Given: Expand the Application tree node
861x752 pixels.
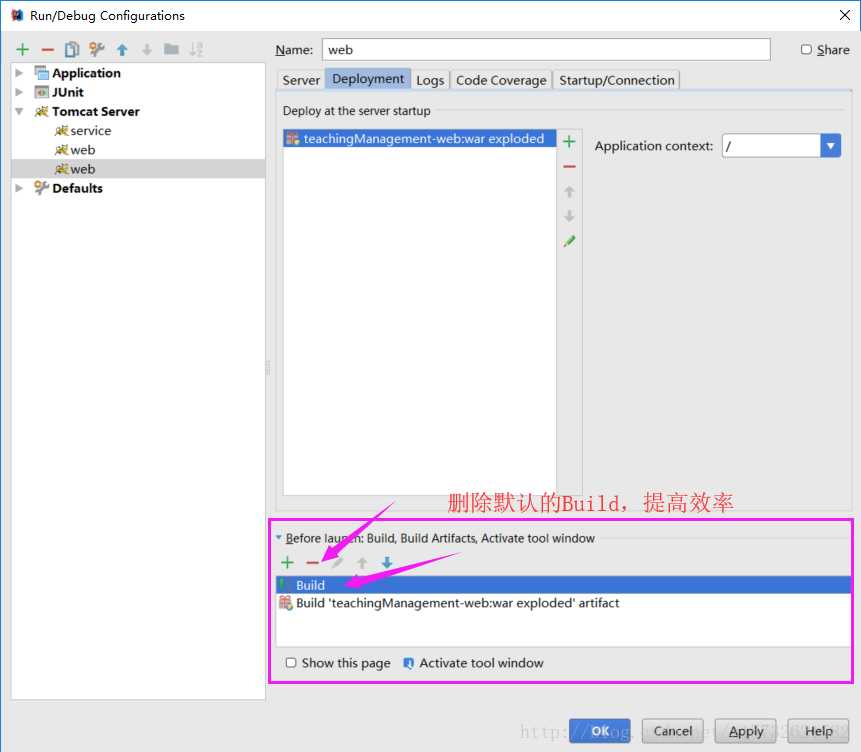Looking at the screenshot, I should (19, 73).
